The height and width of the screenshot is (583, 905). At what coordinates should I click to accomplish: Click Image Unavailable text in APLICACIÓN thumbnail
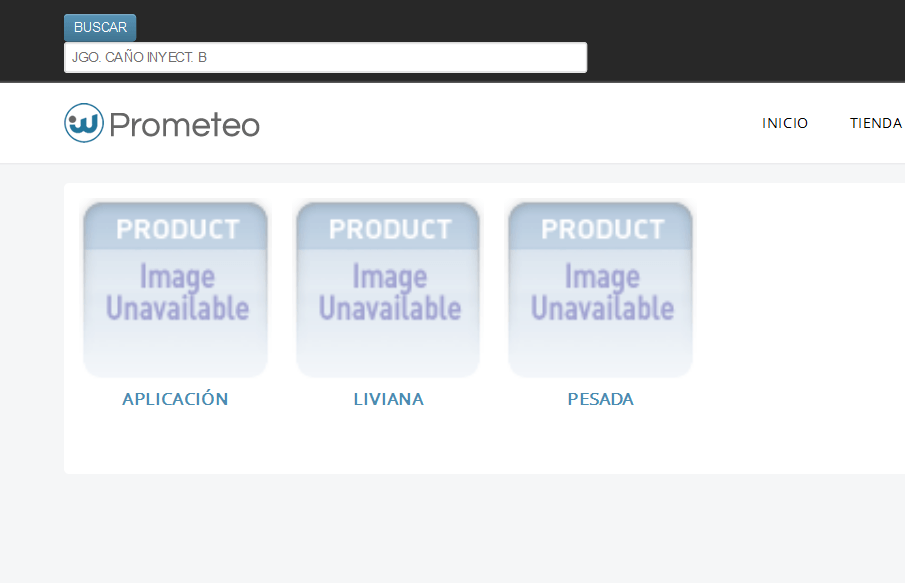pos(178,292)
